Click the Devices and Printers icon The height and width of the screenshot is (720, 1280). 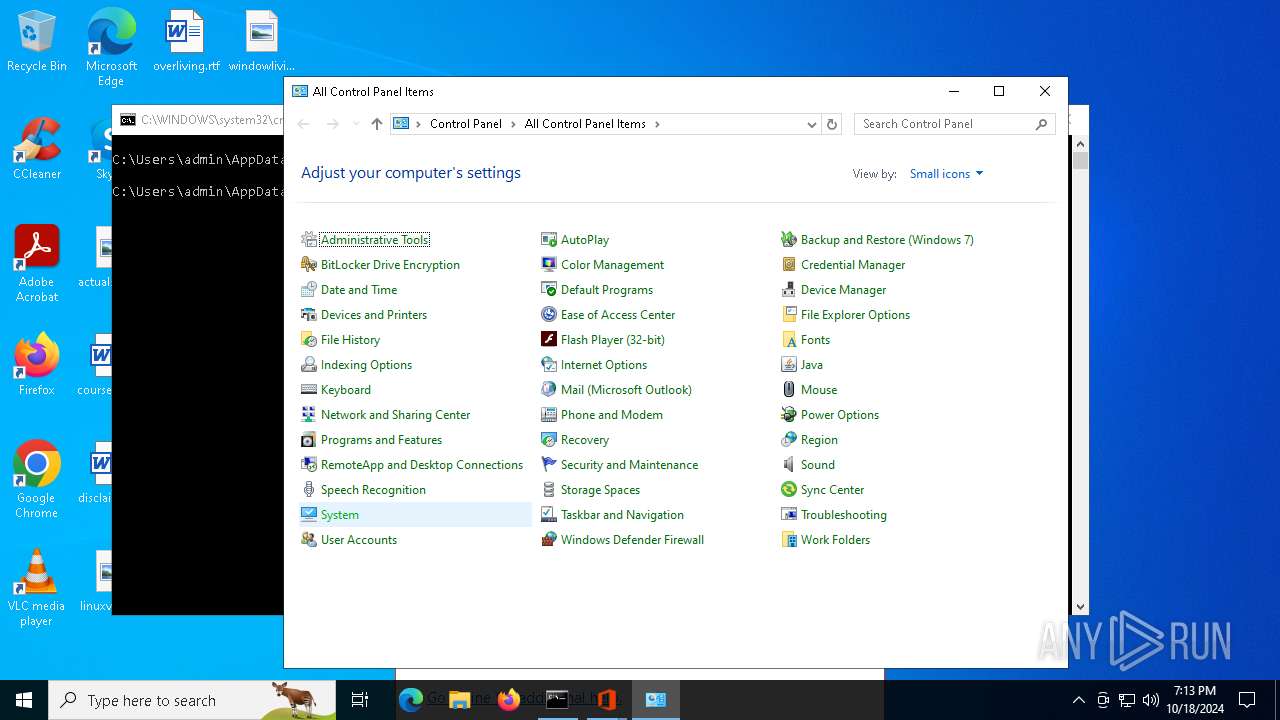coord(309,315)
